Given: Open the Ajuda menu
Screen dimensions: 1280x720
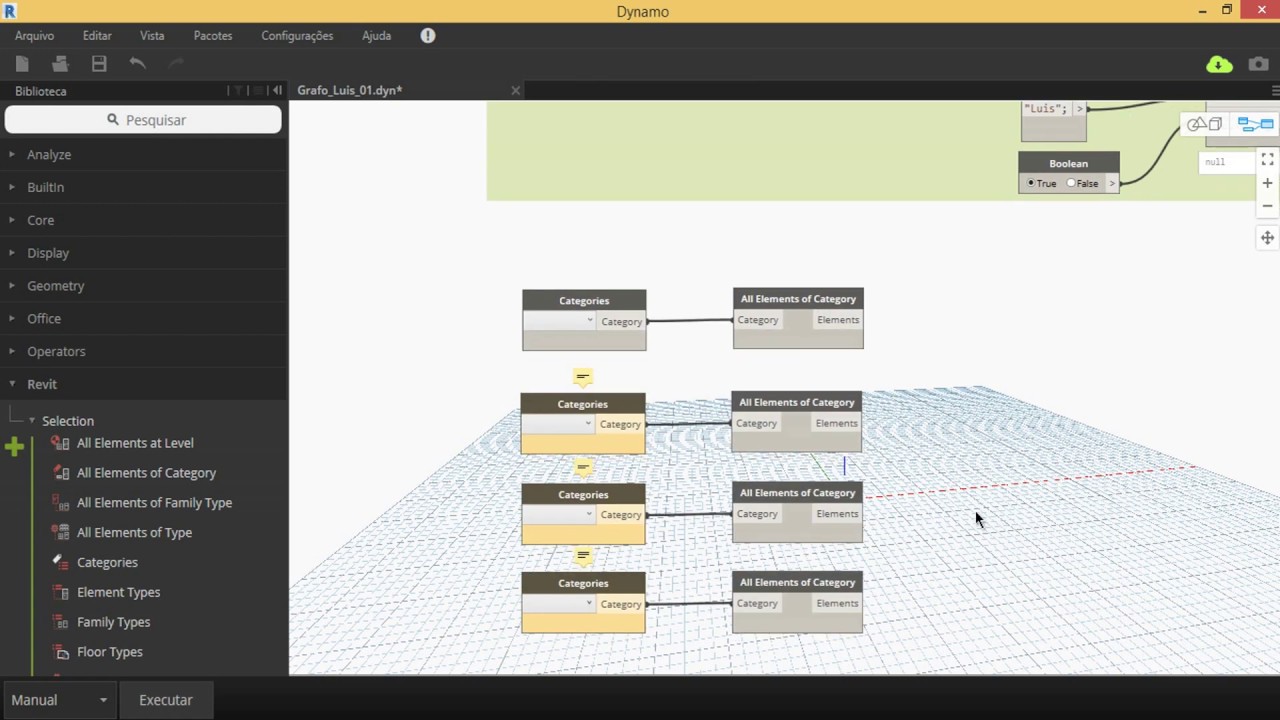Looking at the screenshot, I should click(376, 35).
